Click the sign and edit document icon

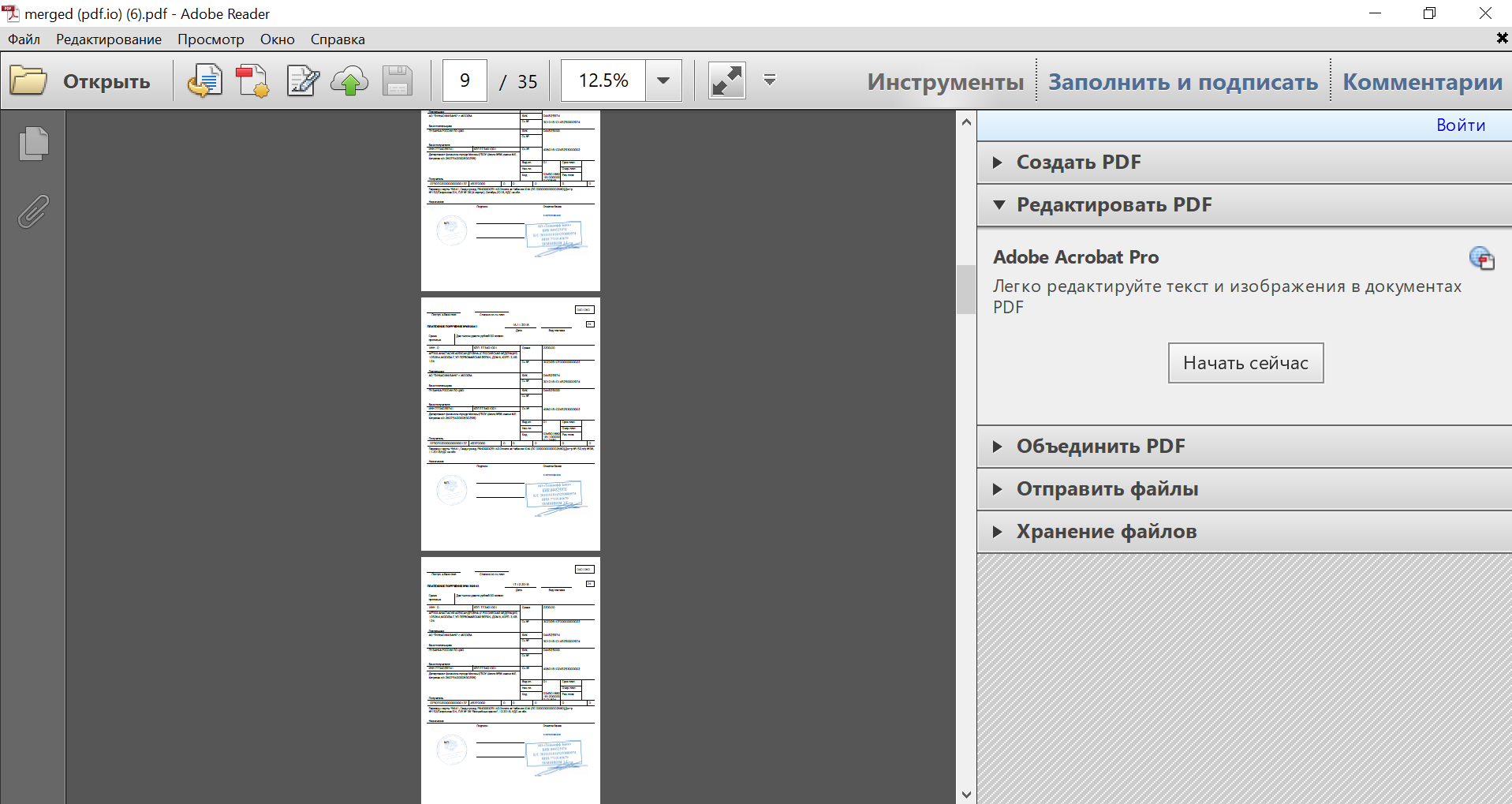pos(302,80)
